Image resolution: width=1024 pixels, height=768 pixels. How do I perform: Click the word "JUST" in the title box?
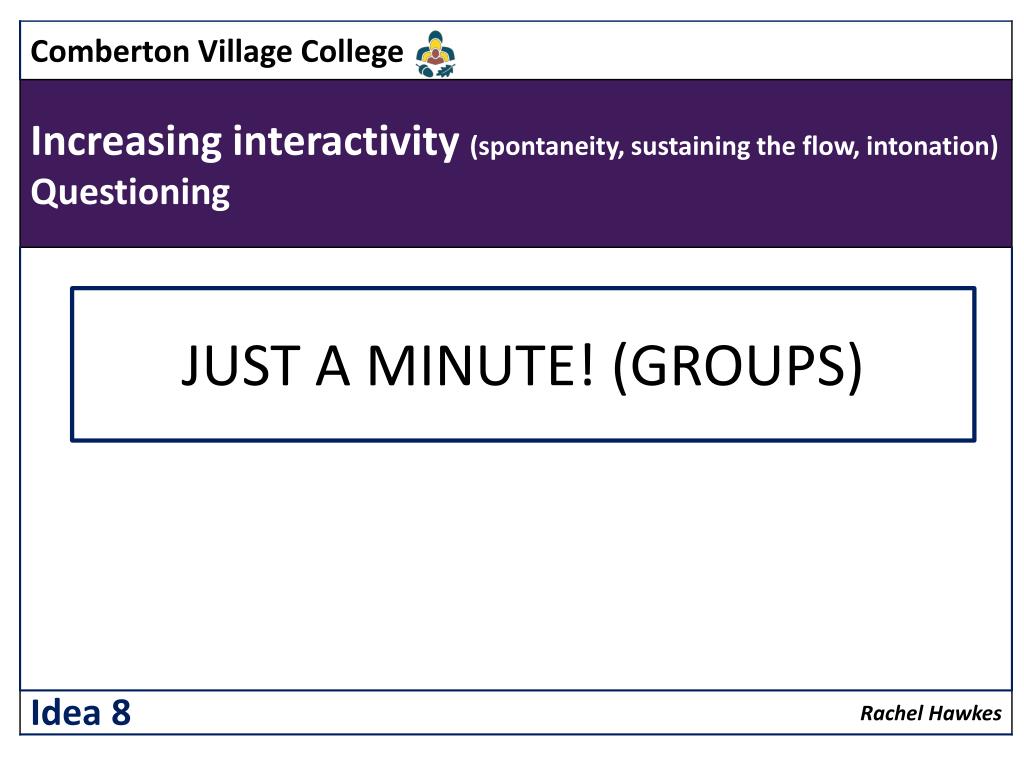tap(241, 365)
